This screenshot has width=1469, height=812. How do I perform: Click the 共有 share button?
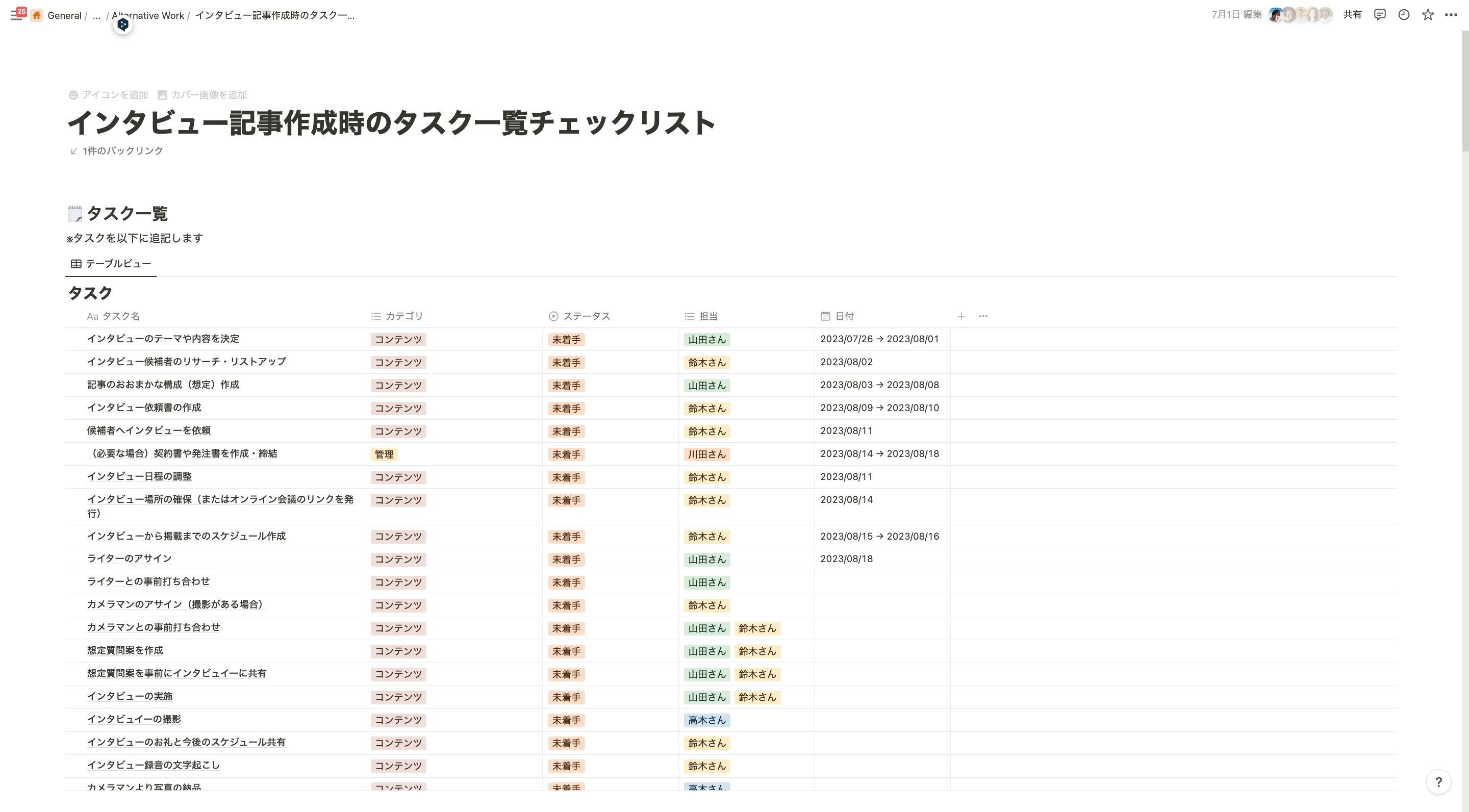(1352, 15)
